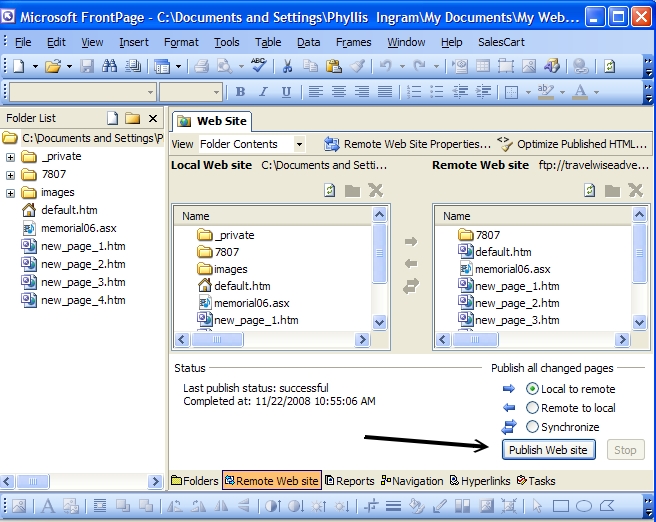Click the Cut scissors icon

pyautogui.click(x=287, y=66)
